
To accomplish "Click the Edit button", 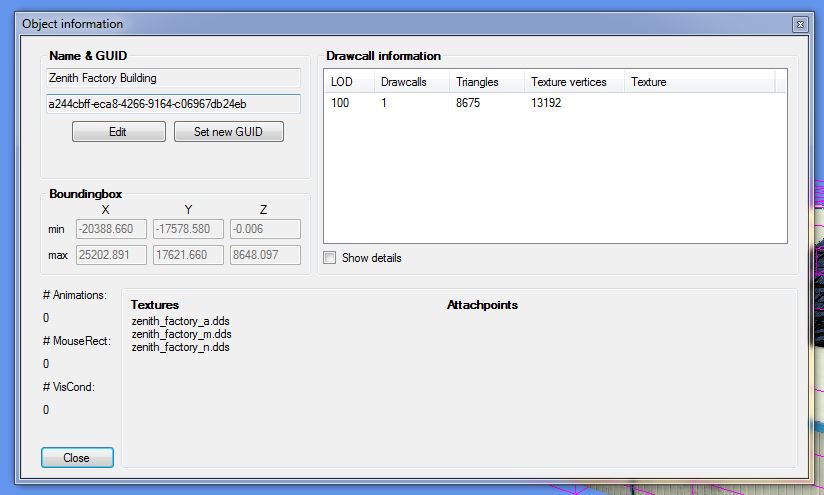I will tap(118, 132).
